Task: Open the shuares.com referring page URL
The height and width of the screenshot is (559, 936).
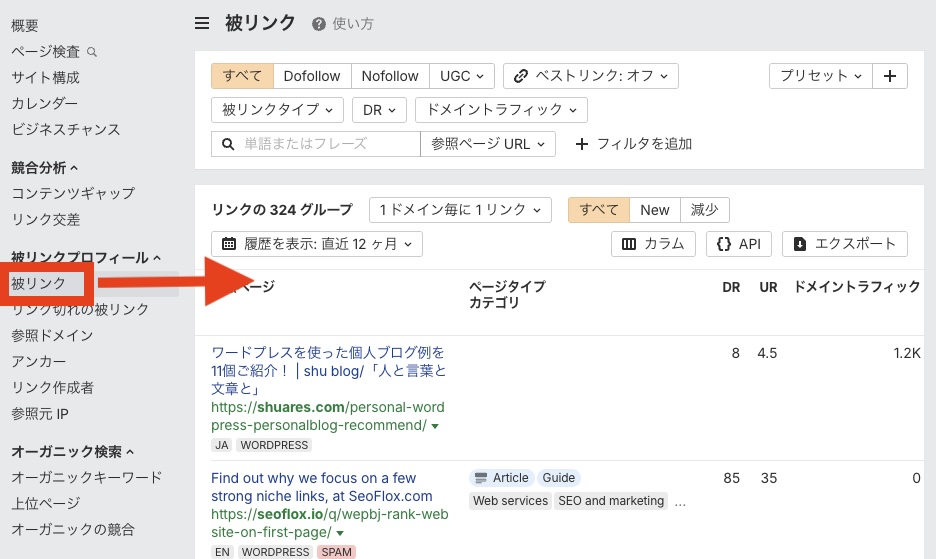Action: tap(328, 416)
